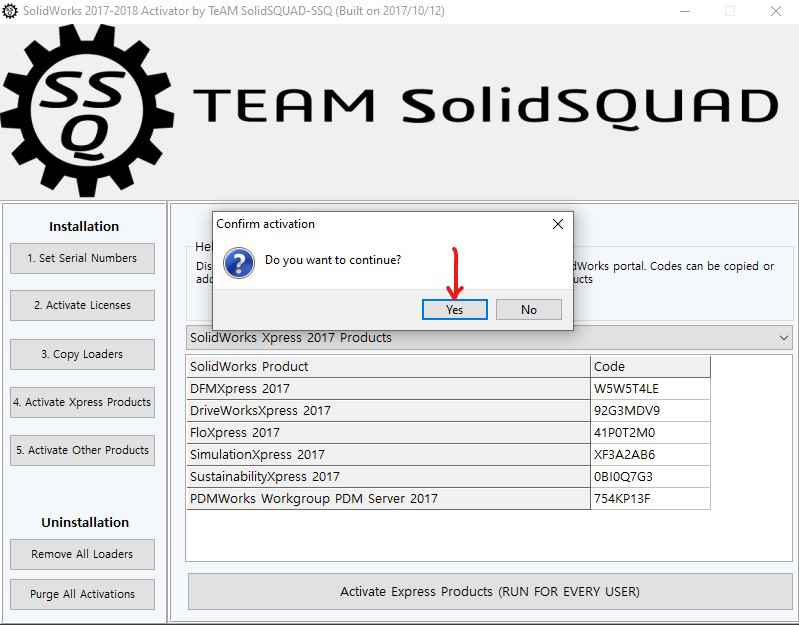This screenshot has height=625, width=799.
Task: Close the main Activator window
Action: coord(776,11)
